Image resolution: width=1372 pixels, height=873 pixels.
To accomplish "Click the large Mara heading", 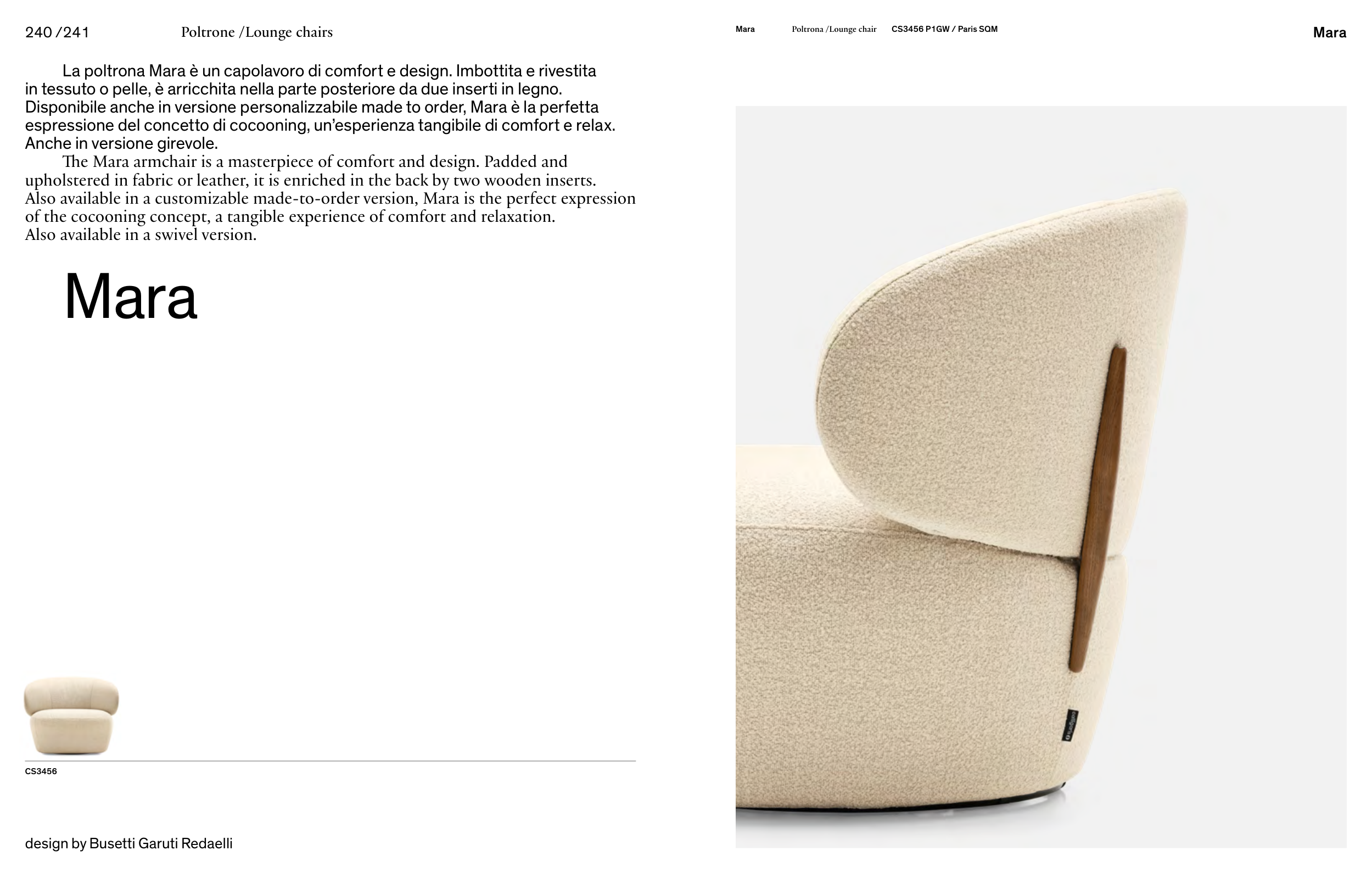I will tap(131, 297).
